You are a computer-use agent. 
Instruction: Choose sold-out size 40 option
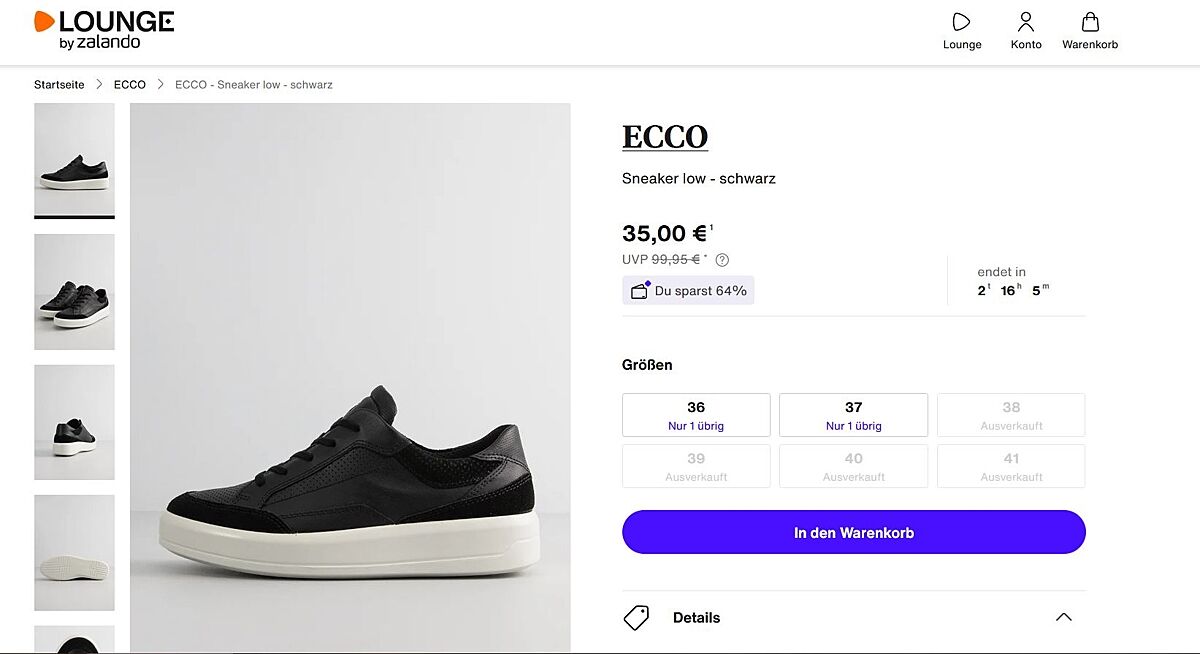(853, 467)
